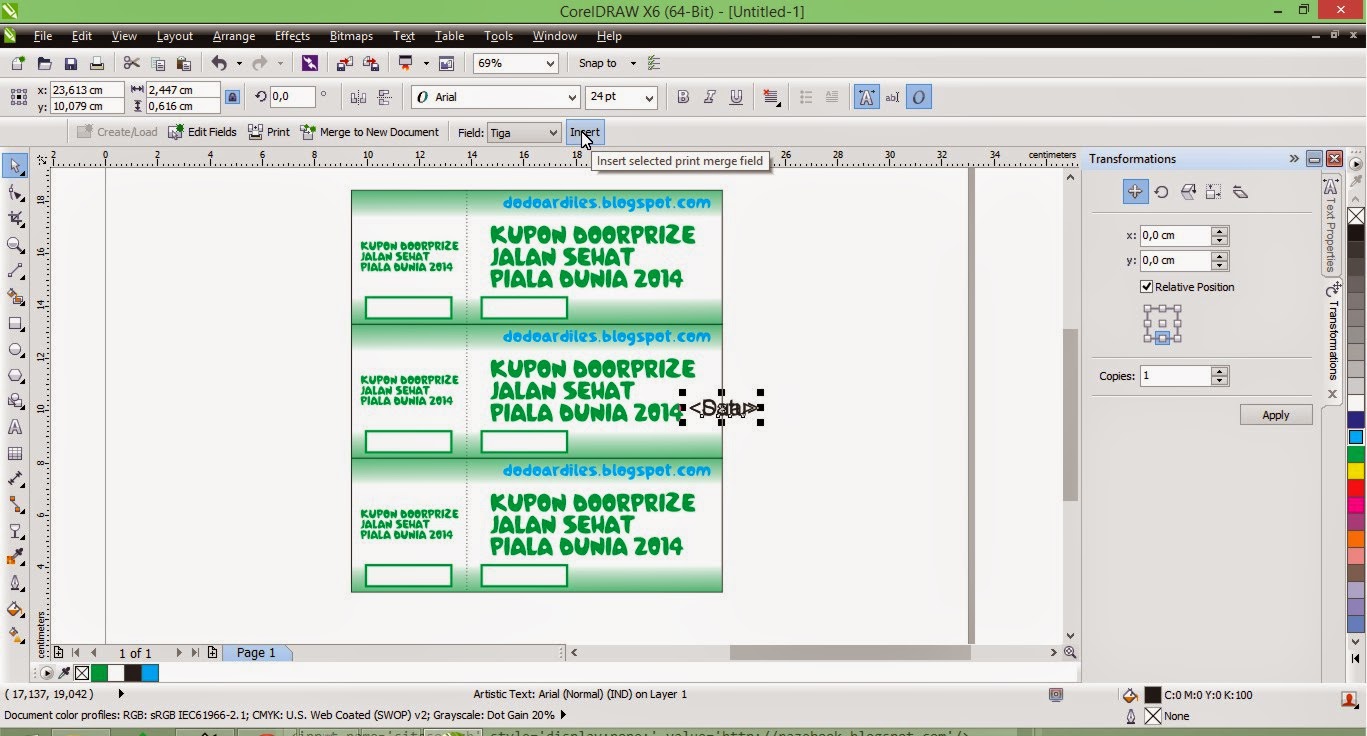
Task: Open the Bitmaps menu
Action: point(350,36)
